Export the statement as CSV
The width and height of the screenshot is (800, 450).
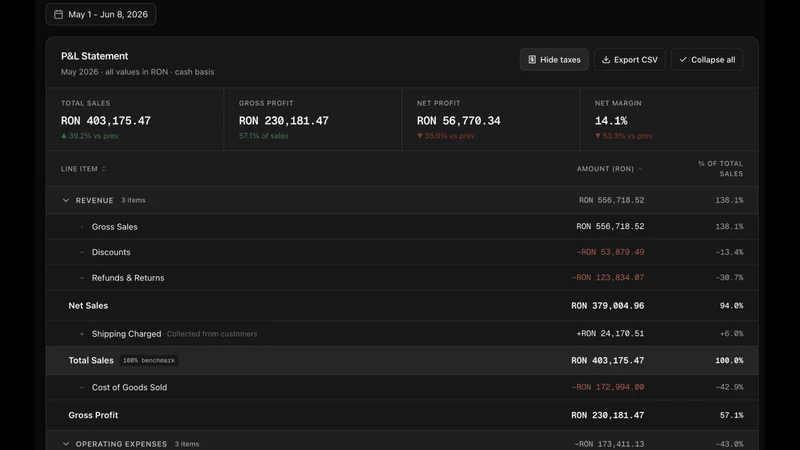(630, 60)
